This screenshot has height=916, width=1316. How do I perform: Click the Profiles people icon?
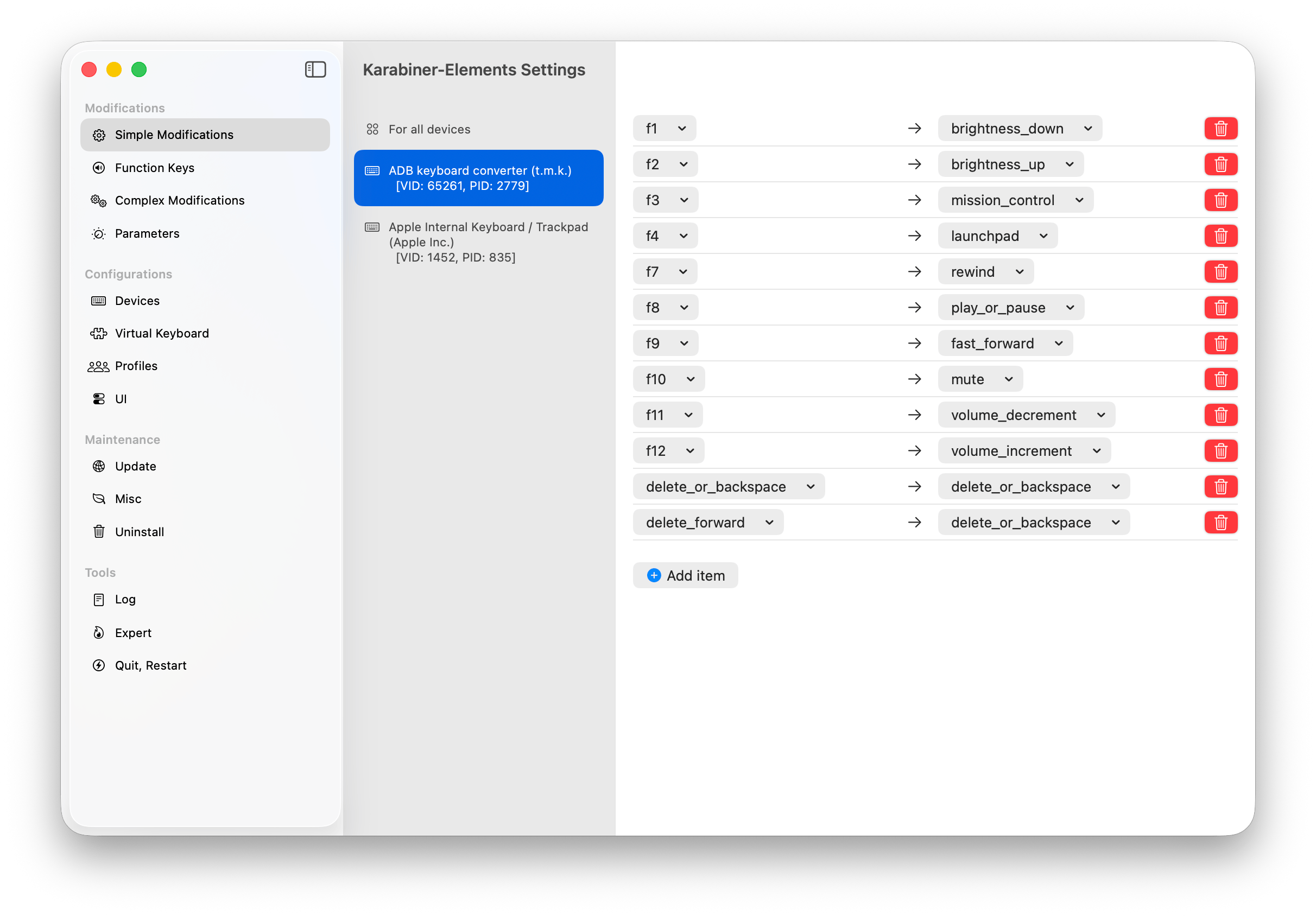[99, 367]
